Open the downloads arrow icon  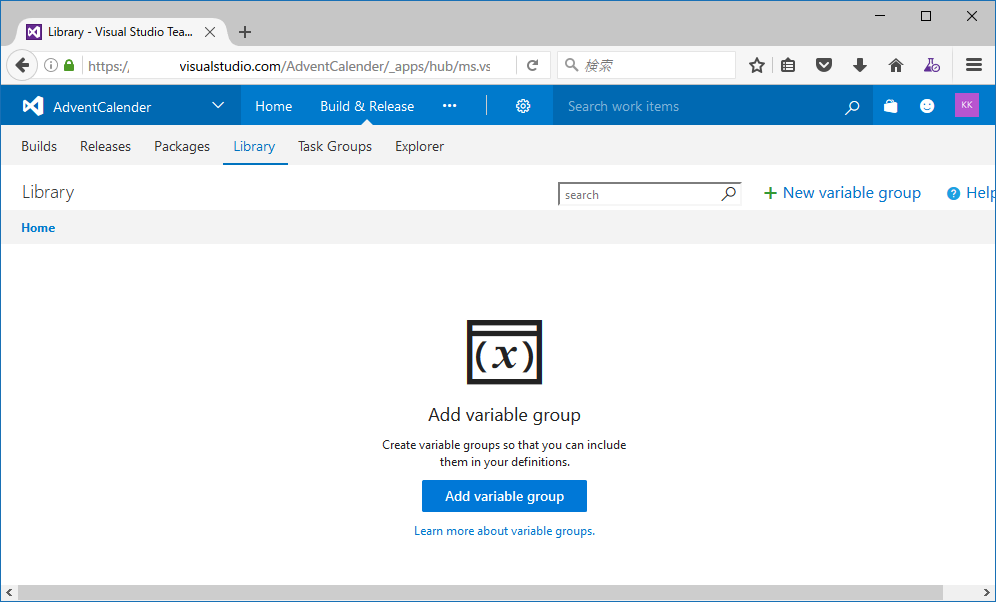(860, 65)
